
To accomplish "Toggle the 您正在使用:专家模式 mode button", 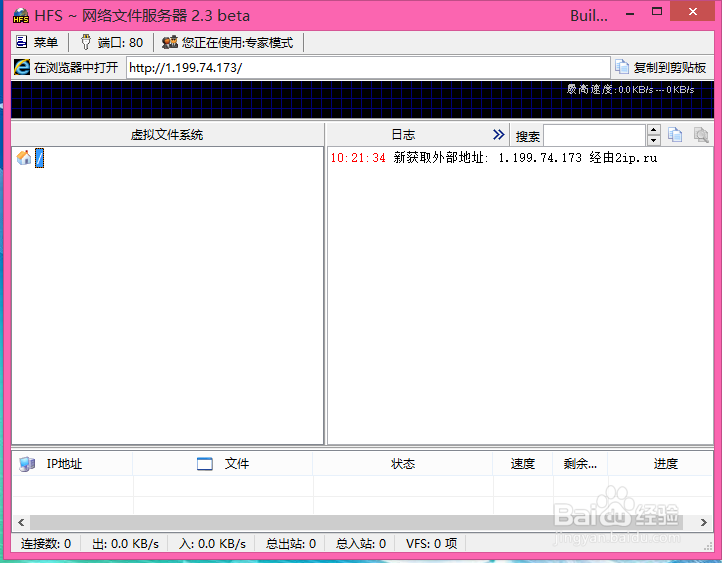I will click(x=227, y=42).
